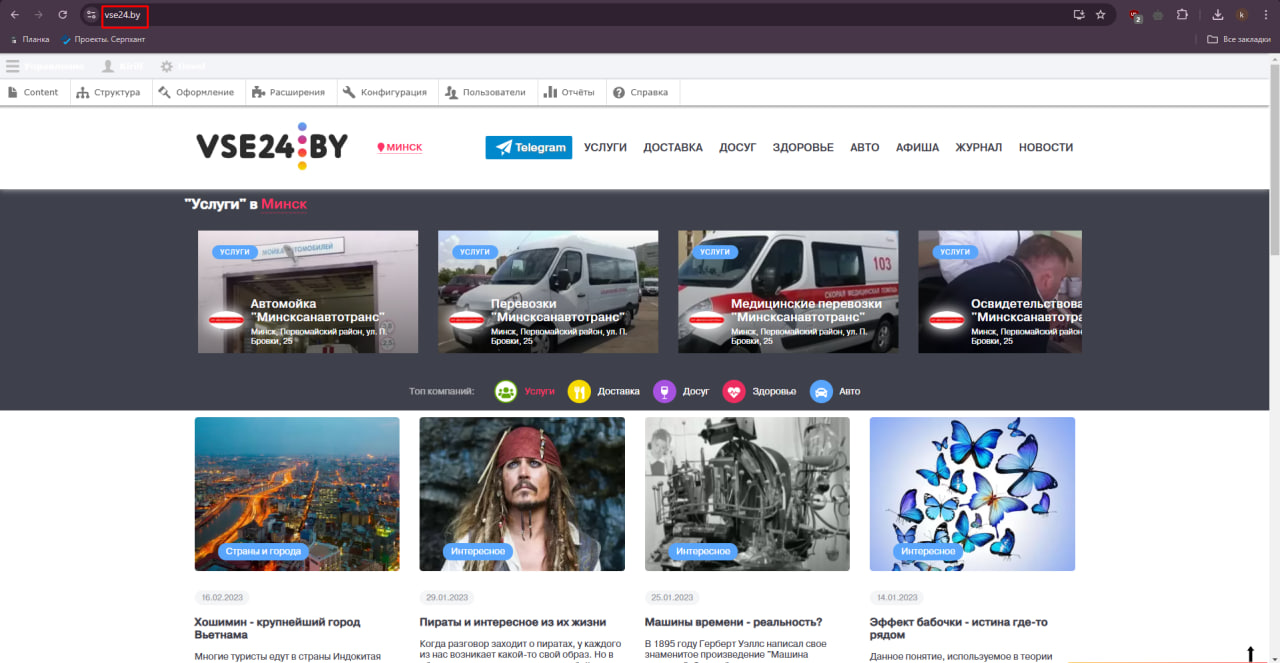Expand the Структура admin menu
Viewport: 1280px width, 663px height.
tap(109, 92)
